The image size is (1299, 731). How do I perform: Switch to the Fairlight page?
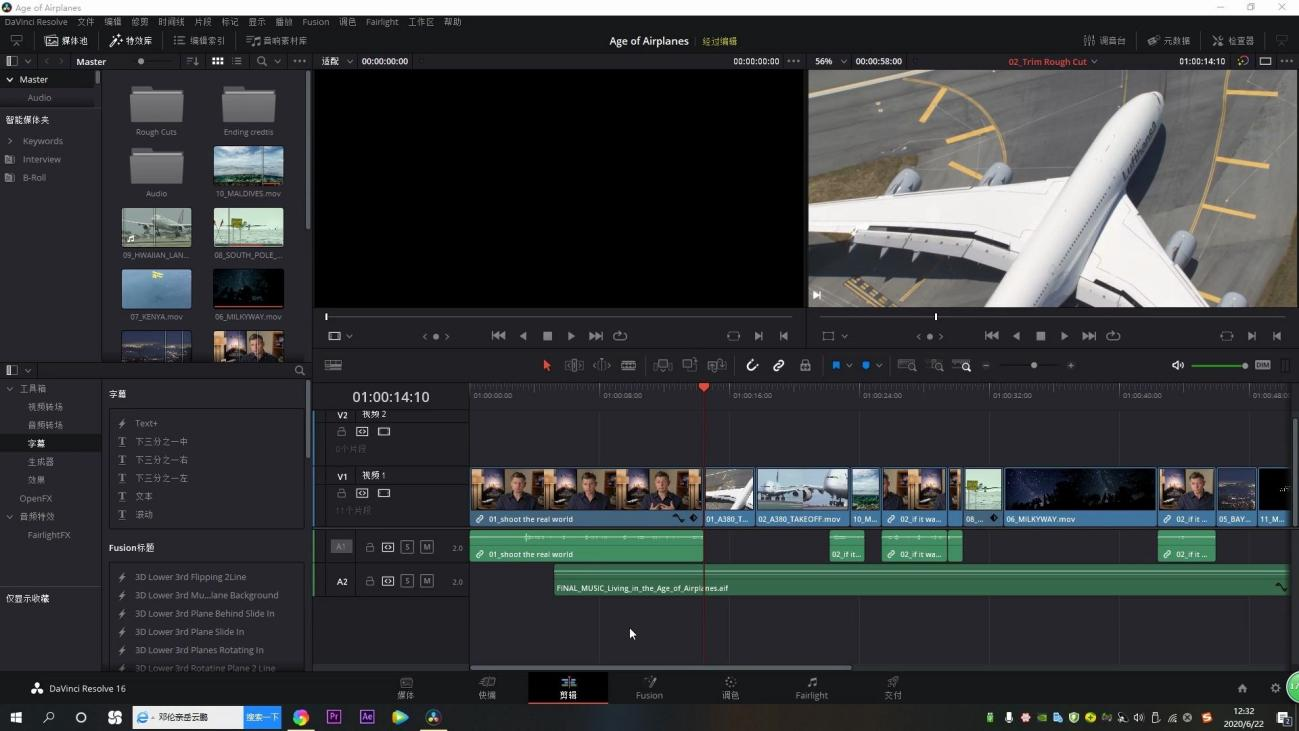pyautogui.click(x=811, y=688)
